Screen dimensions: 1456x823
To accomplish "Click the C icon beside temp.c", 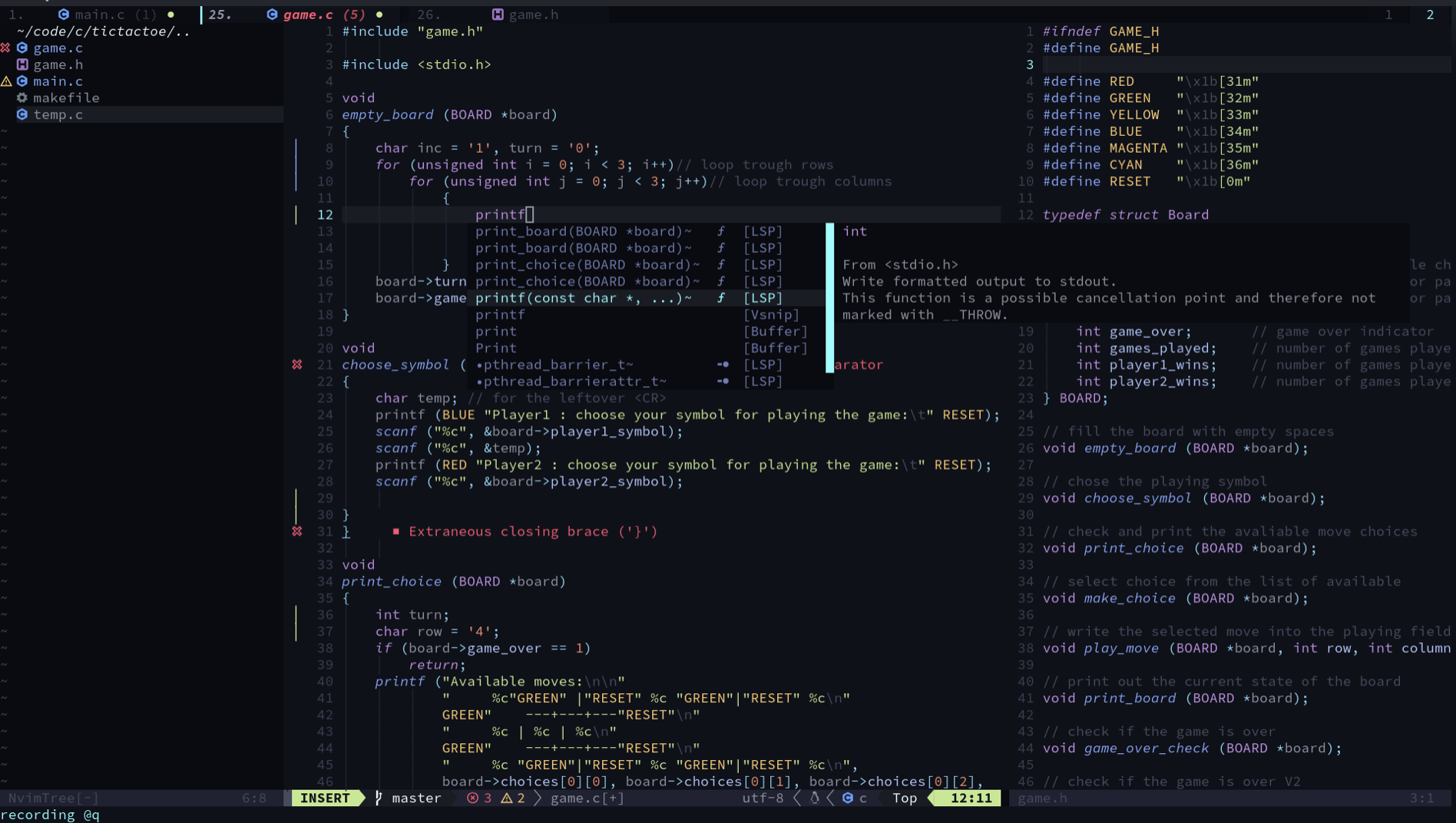I will pyautogui.click(x=22, y=114).
